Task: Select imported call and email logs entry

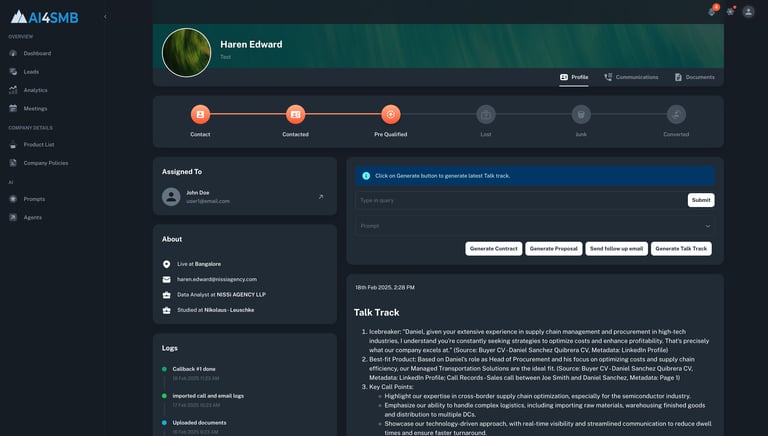Action: 208,396
